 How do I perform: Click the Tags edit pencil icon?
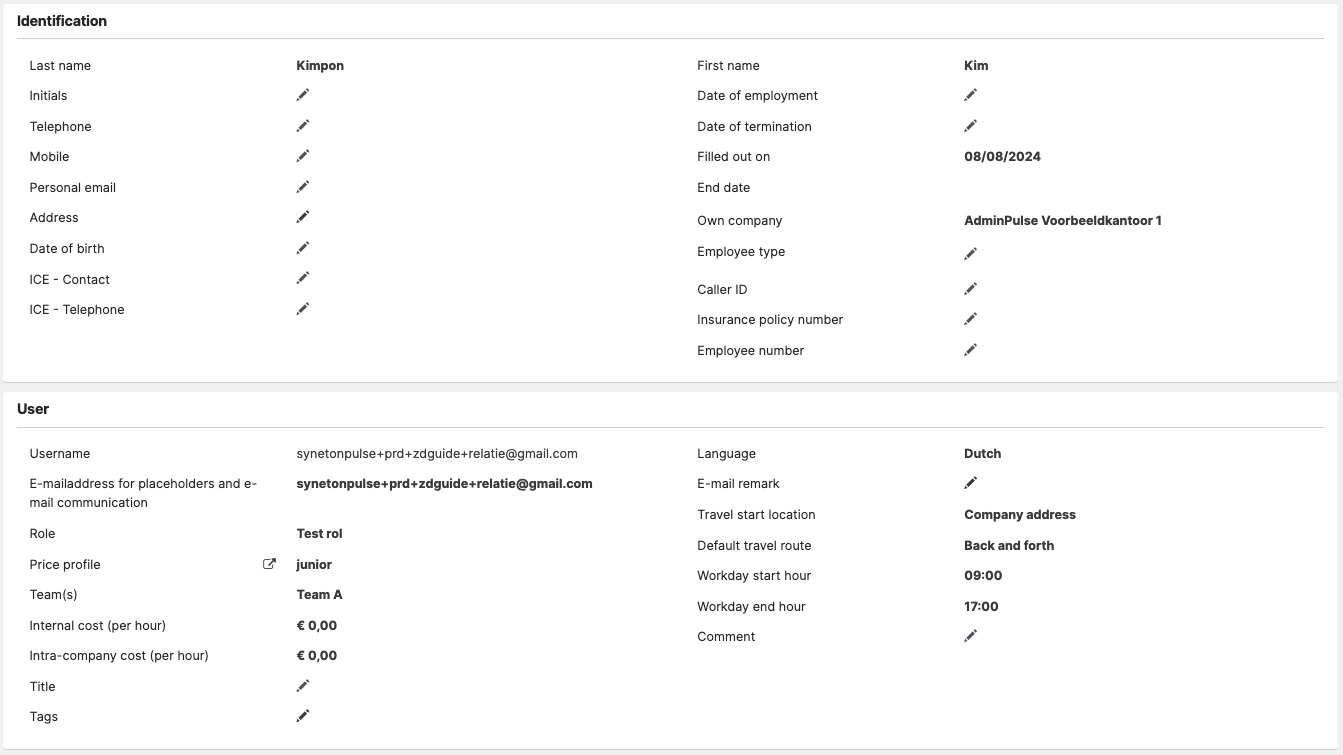click(303, 716)
